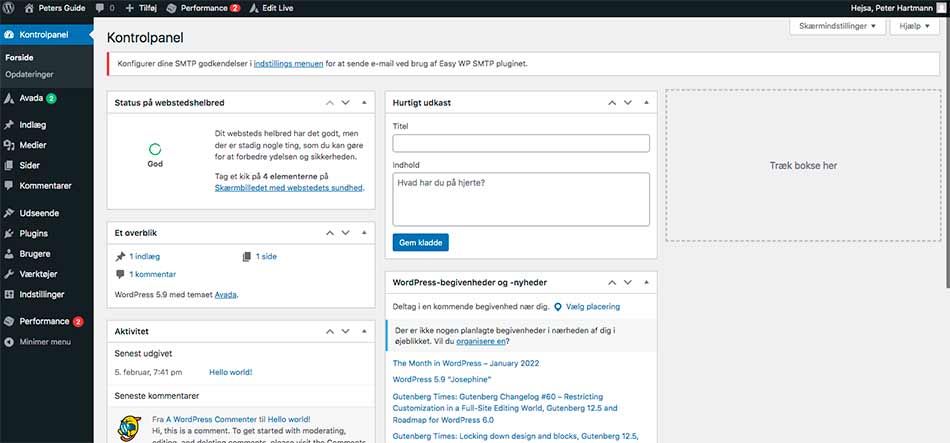Open Skærmbilledet med webstedets sundhed link
This screenshot has height=443, width=950.
pos(288,188)
